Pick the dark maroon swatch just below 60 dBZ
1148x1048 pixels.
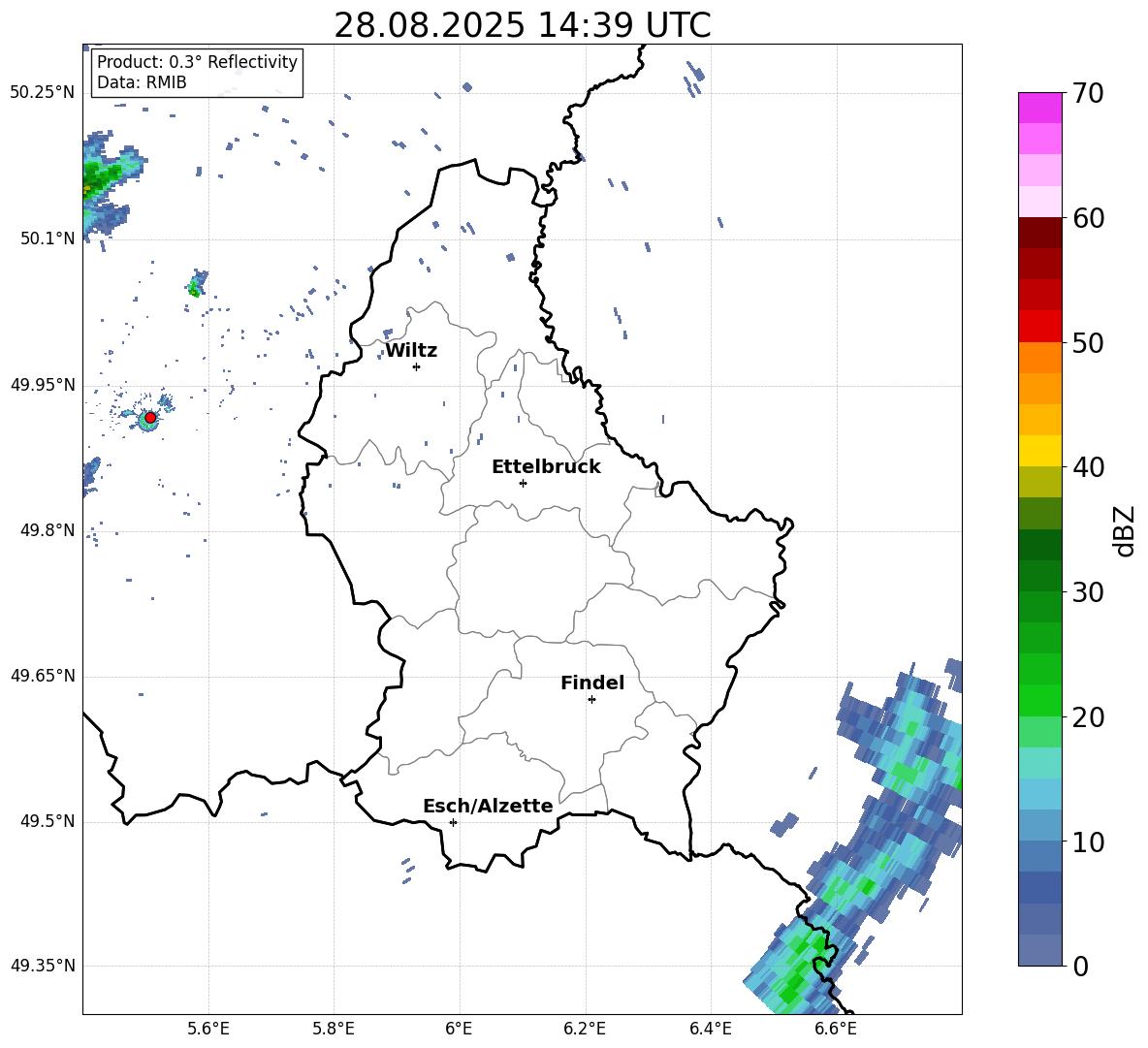pyautogui.click(x=1039, y=233)
